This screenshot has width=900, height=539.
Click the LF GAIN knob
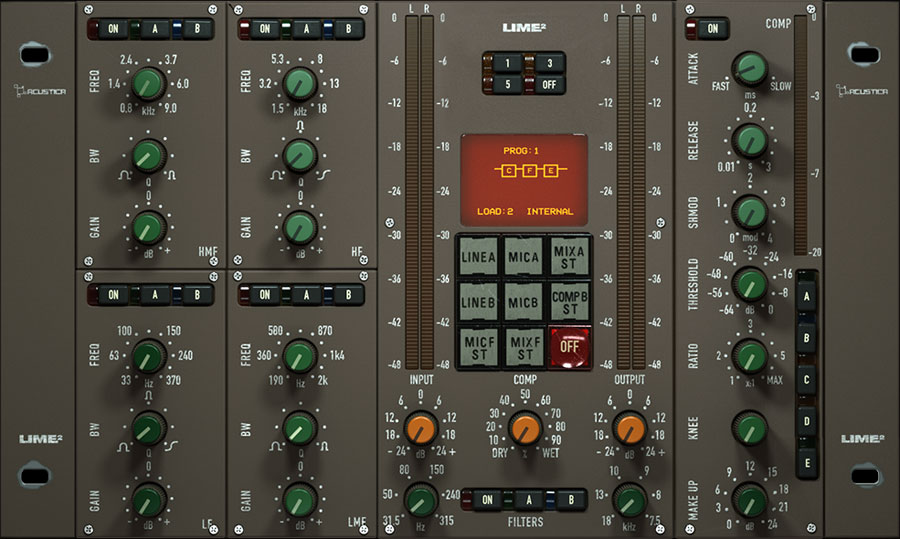point(149,500)
